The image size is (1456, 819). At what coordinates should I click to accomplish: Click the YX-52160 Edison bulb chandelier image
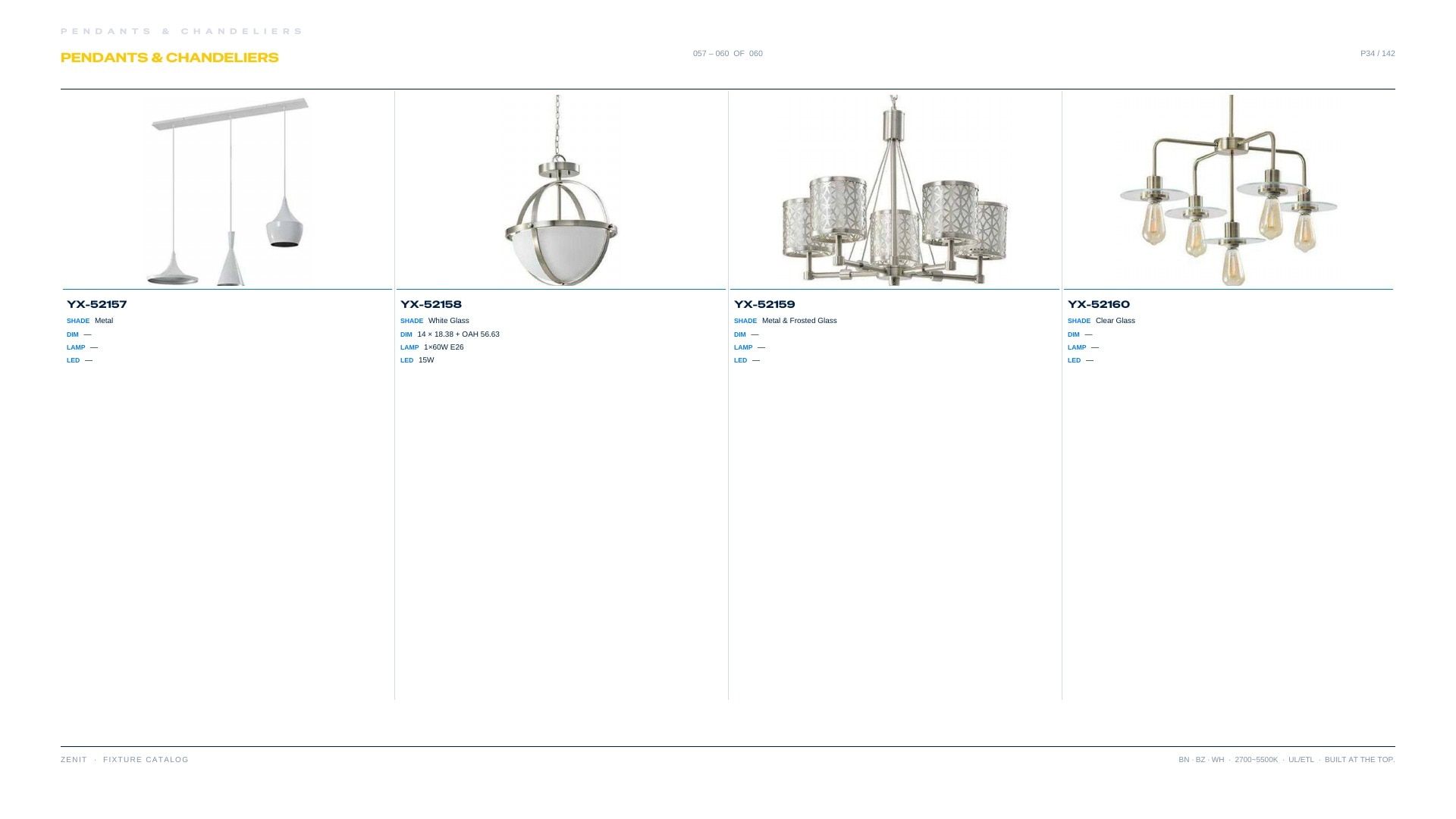(1228, 190)
